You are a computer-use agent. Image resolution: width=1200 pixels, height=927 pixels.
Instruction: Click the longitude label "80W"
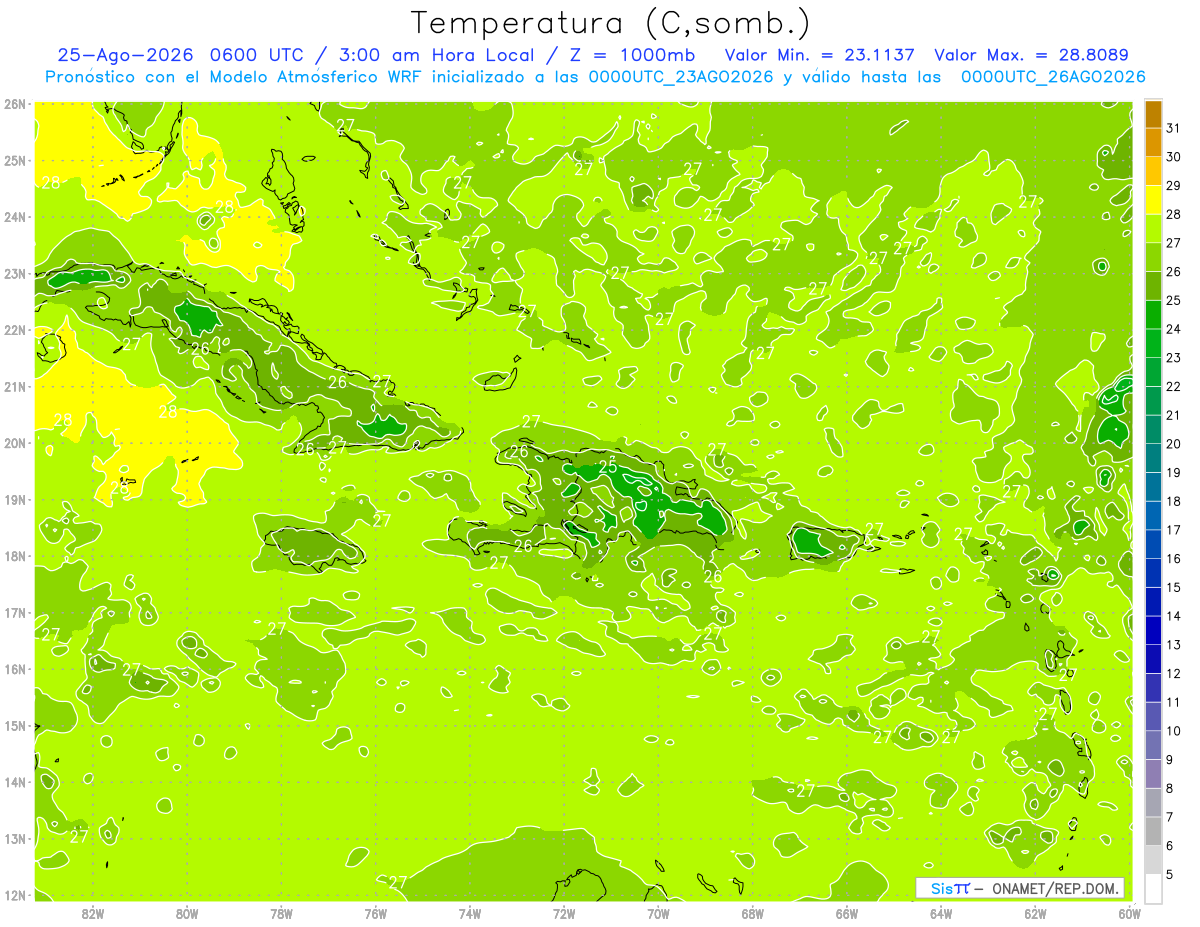coord(187,912)
